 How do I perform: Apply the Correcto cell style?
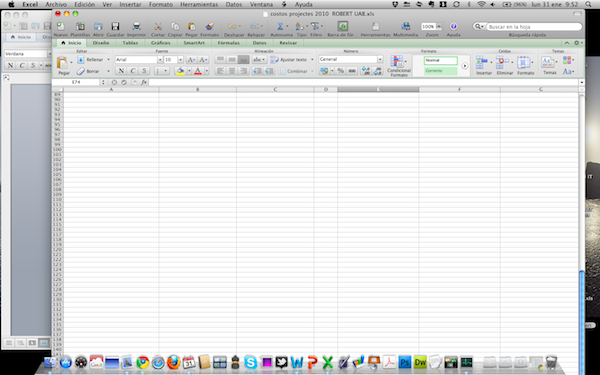pyautogui.click(x=440, y=71)
